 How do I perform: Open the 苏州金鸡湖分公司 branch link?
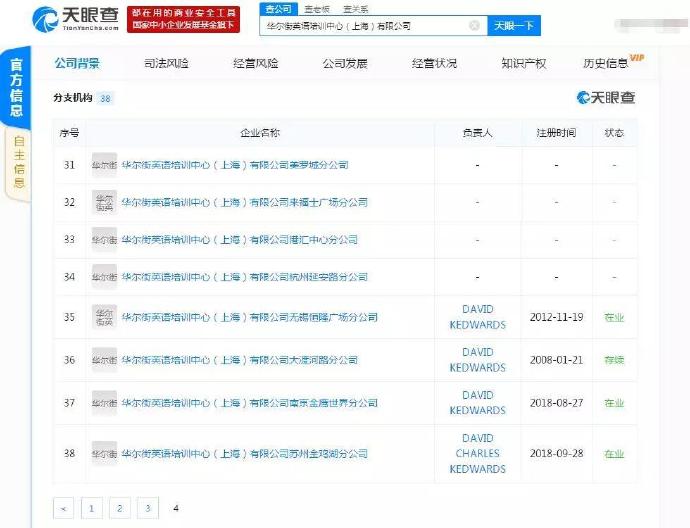(x=249, y=453)
